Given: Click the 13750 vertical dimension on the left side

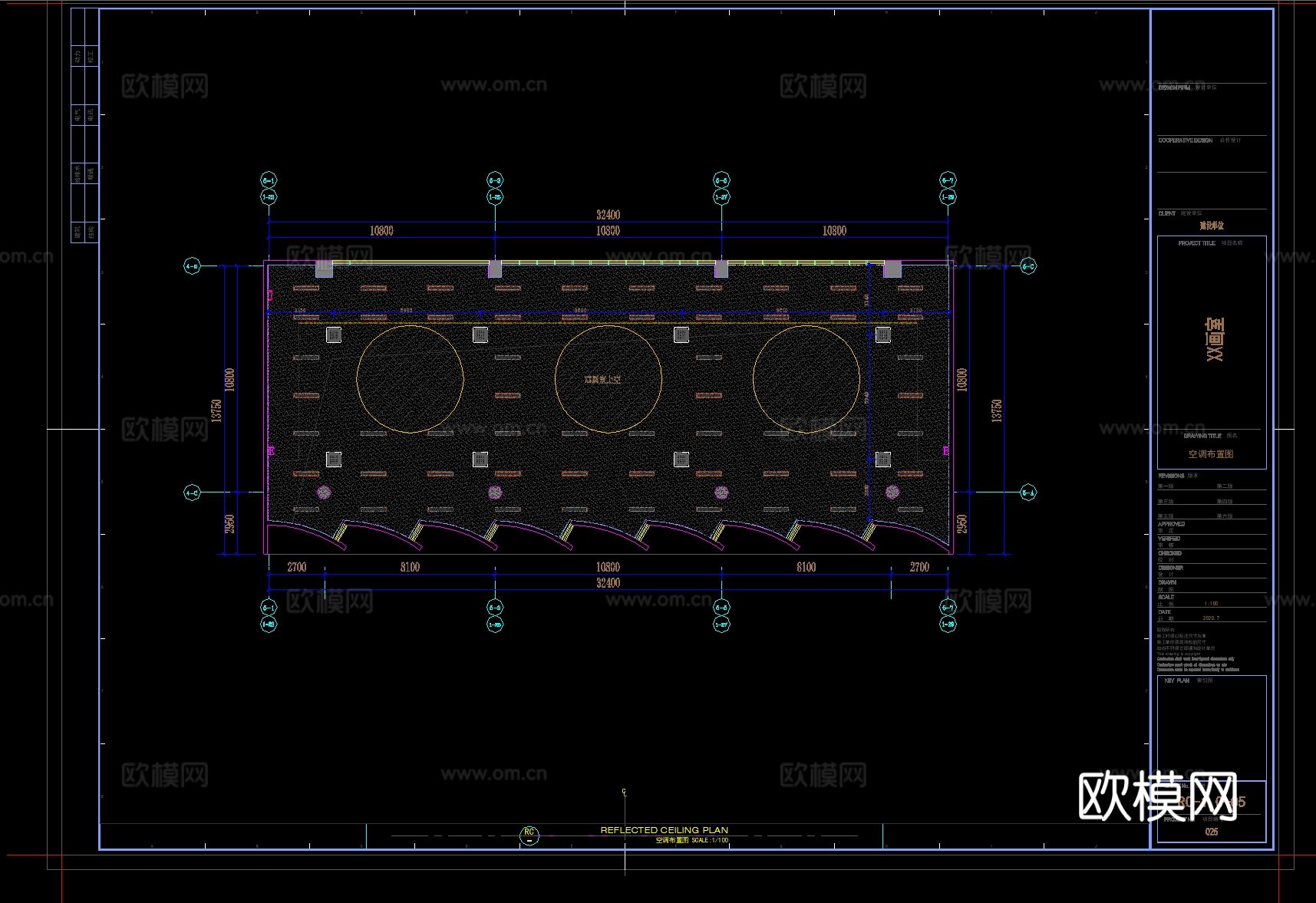Looking at the screenshot, I should click(x=216, y=410).
